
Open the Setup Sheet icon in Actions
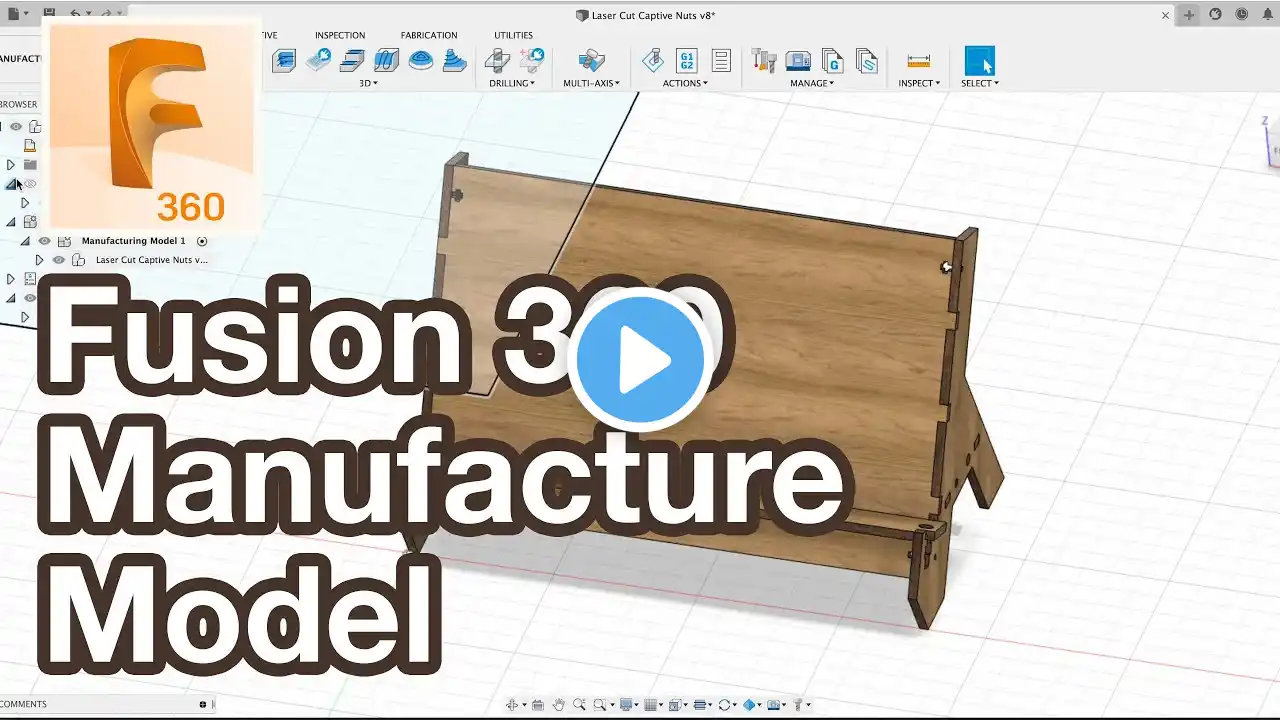point(721,61)
